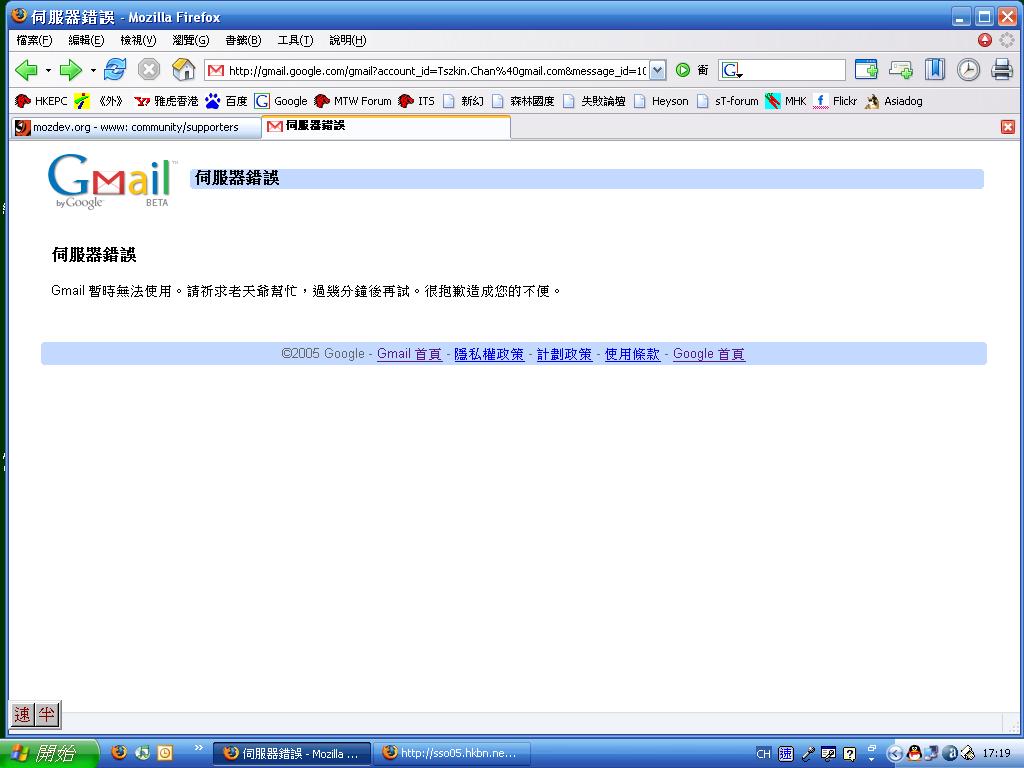Click the Windows 開始 Start button

pyautogui.click(x=48, y=753)
